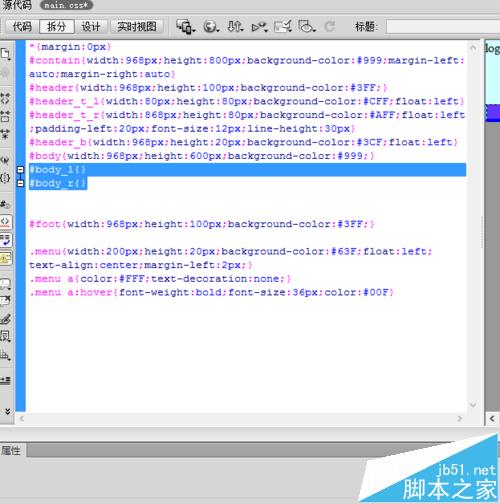Click the #foot rule line
Screen dimensions: 500x504
[x=202, y=224]
